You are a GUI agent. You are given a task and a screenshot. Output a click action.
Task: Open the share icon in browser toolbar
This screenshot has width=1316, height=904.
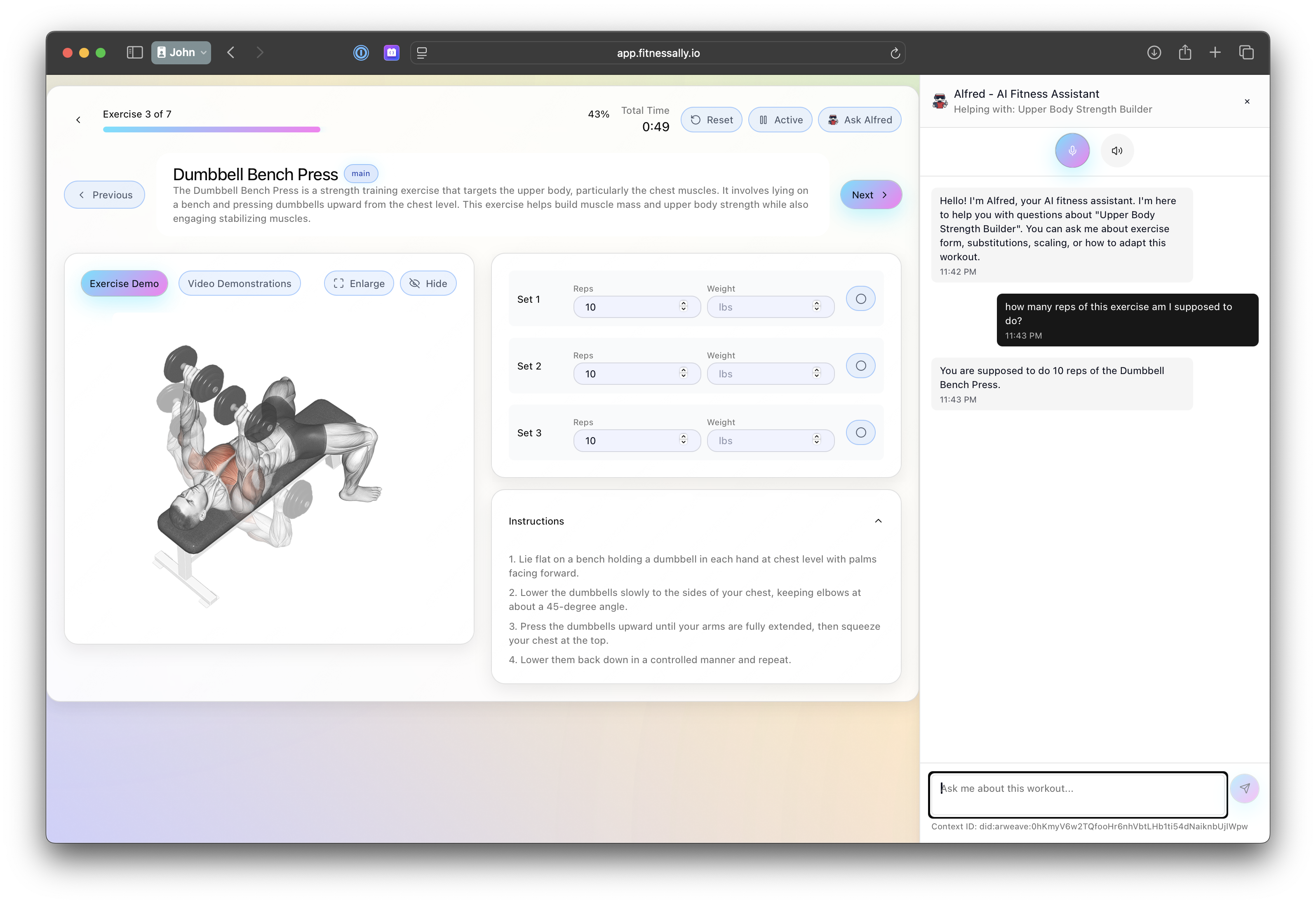1184,53
